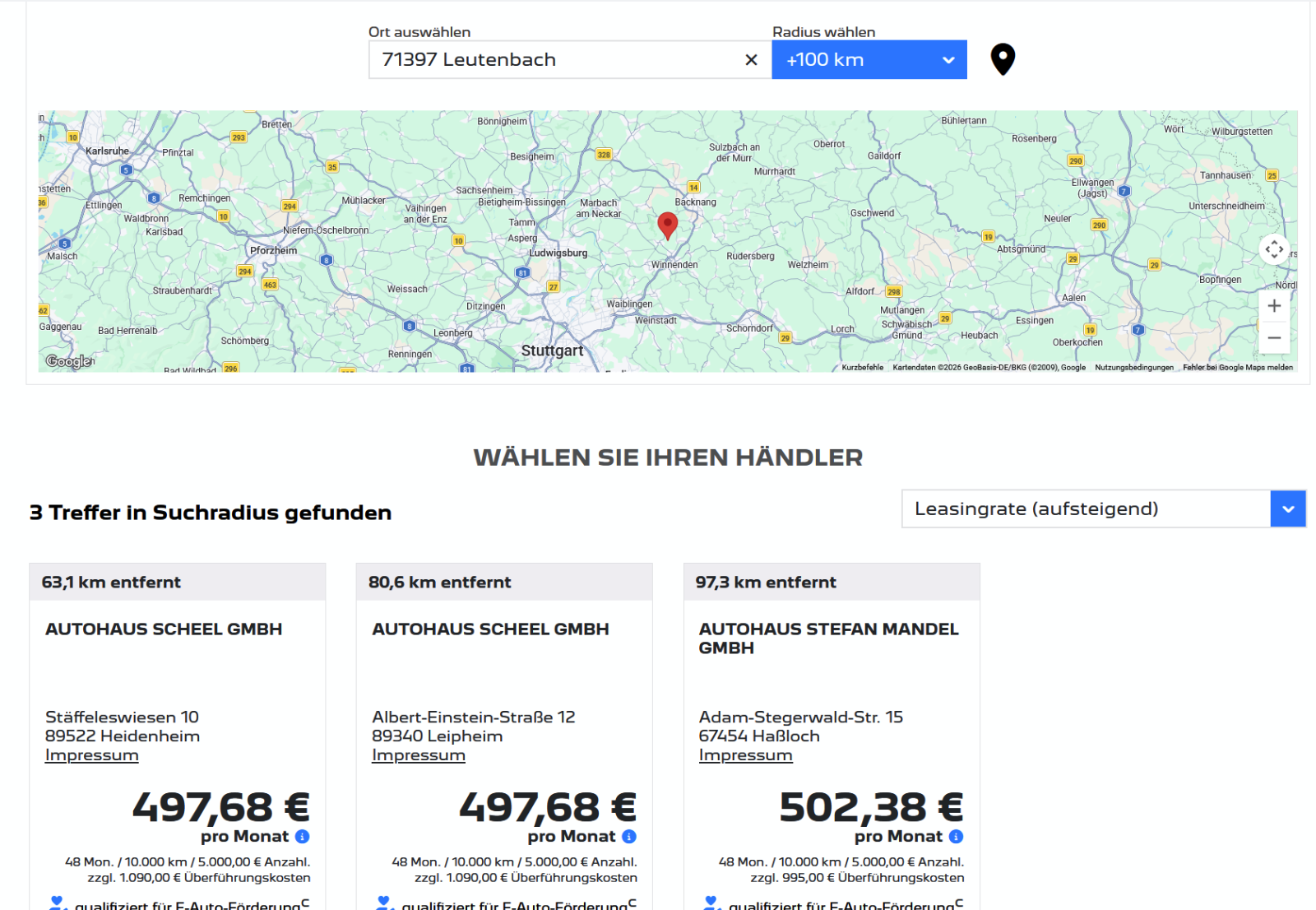Click the Adam-Stegerwald-Str. 15 address line
The image size is (1316, 910).
coord(801,717)
